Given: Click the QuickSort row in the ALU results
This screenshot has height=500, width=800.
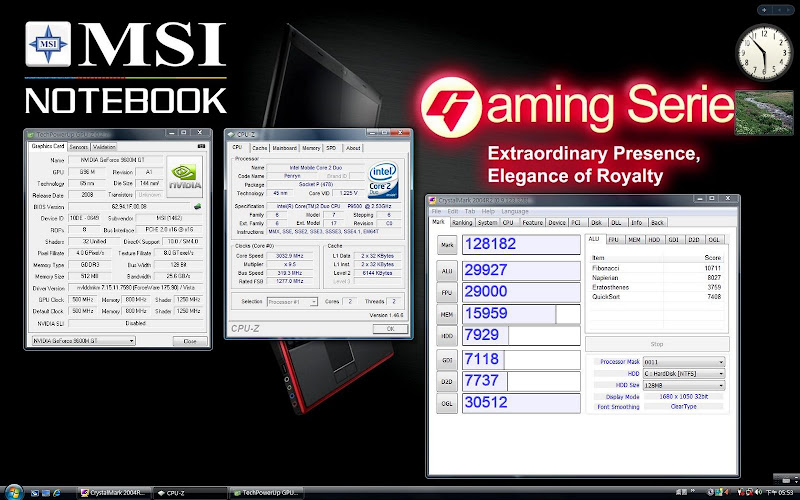Looking at the screenshot, I should click(x=656, y=296).
